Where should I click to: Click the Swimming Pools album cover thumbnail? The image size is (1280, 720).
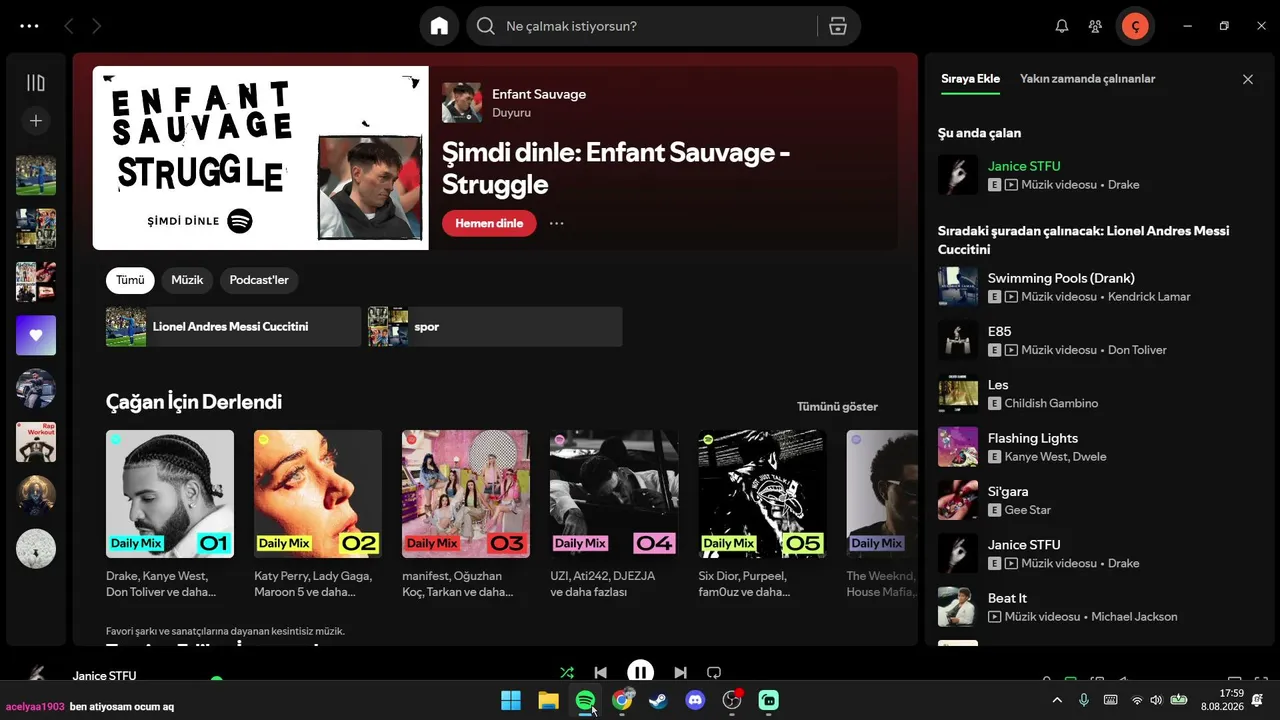[958, 286]
